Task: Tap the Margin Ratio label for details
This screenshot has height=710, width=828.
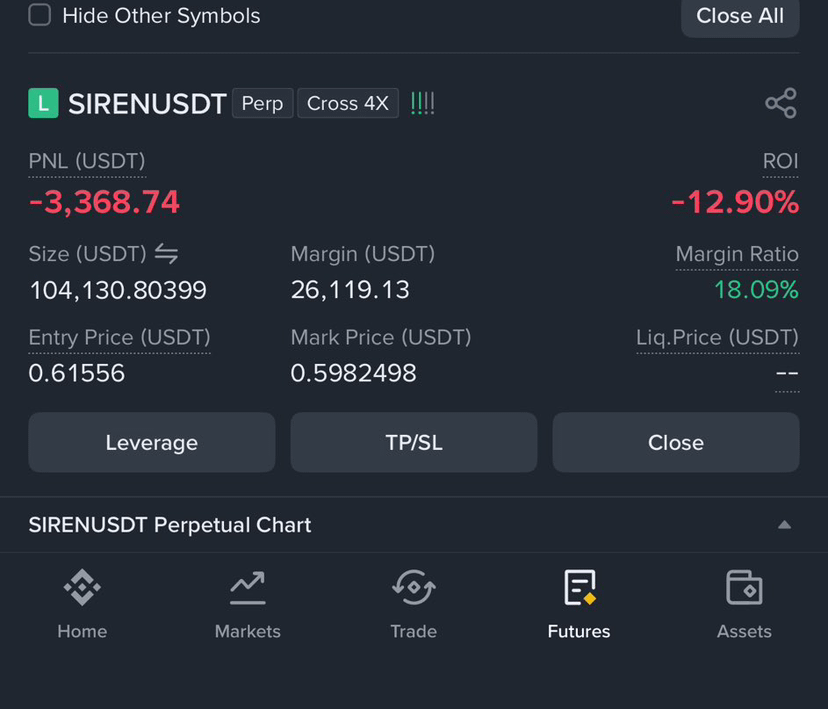Action: coord(737,254)
